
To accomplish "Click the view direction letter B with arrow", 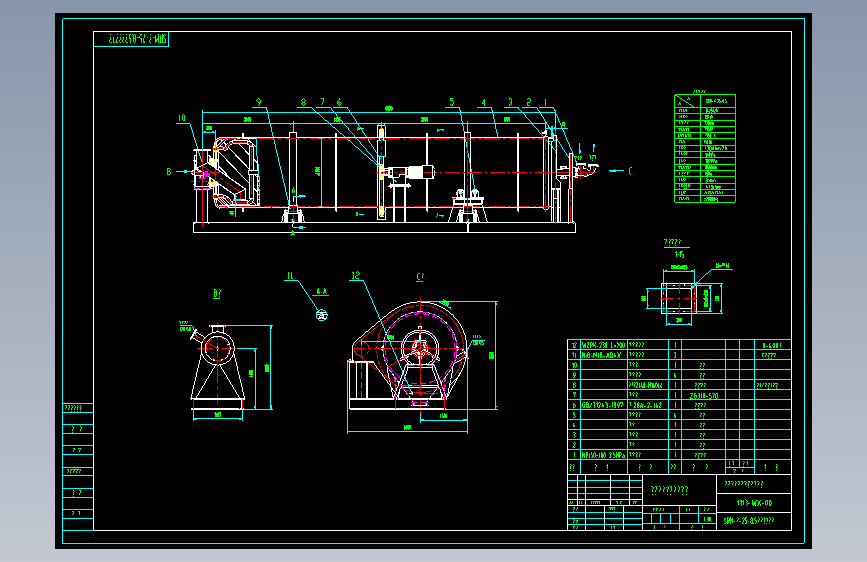I will click(x=178, y=172).
